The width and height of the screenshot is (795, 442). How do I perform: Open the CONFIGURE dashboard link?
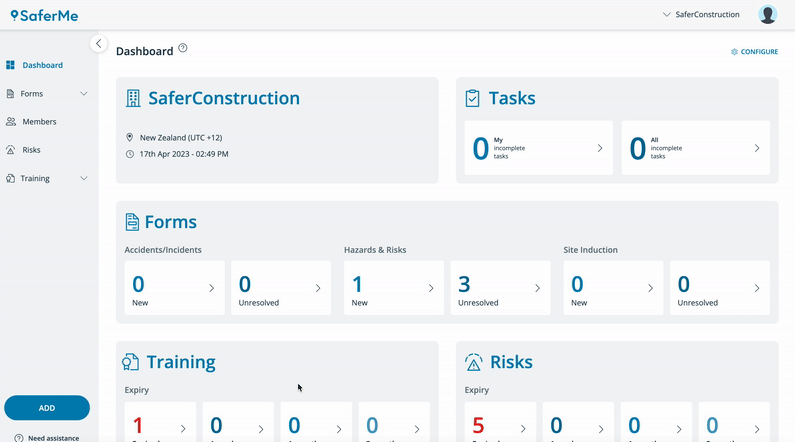pyautogui.click(x=754, y=52)
